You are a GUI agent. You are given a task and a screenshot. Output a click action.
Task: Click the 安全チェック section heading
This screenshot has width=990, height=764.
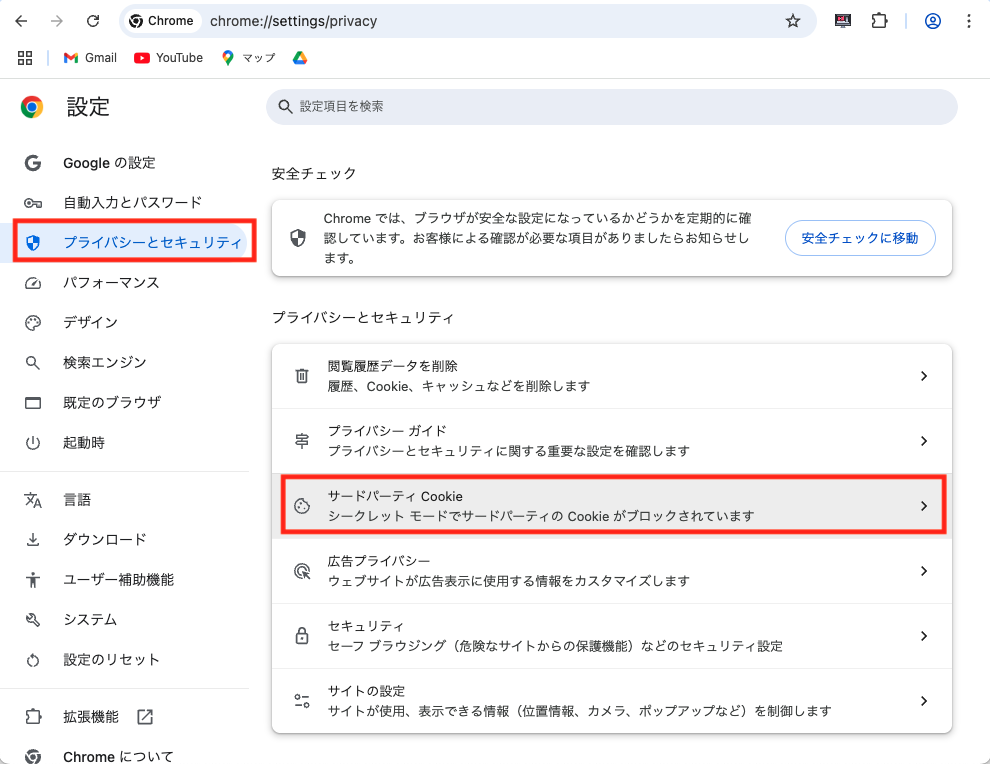pyautogui.click(x=314, y=174)
